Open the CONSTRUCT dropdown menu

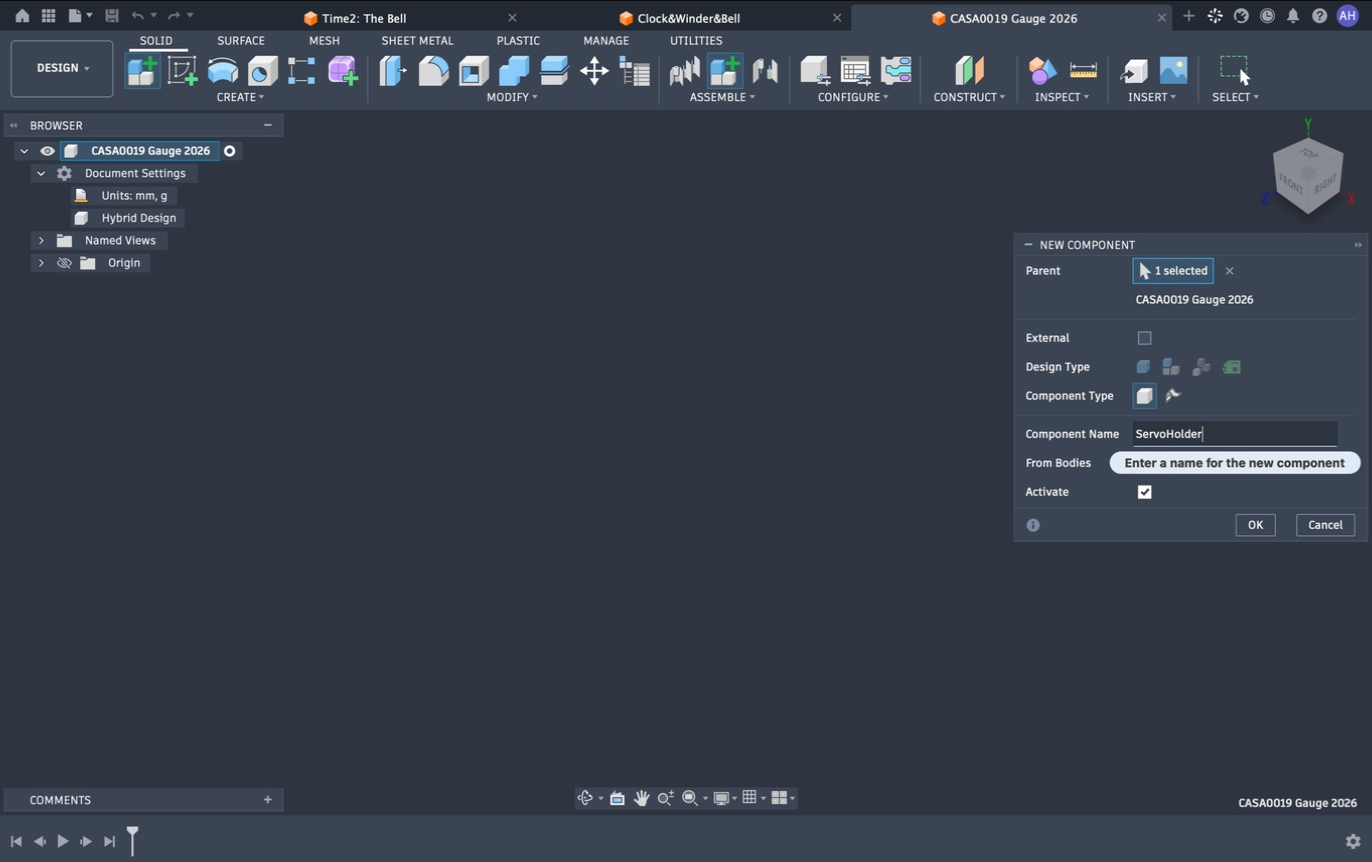(x=969, y=97)
